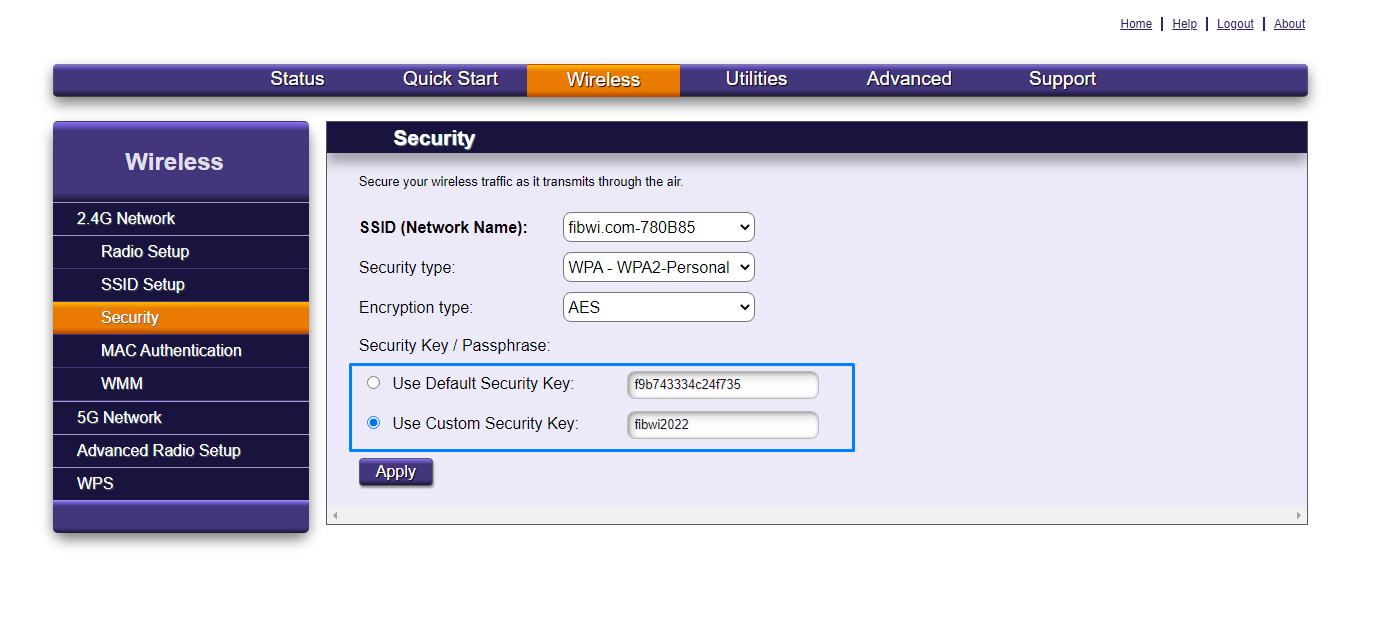Select the Security sidebar item

coord(181,318)
